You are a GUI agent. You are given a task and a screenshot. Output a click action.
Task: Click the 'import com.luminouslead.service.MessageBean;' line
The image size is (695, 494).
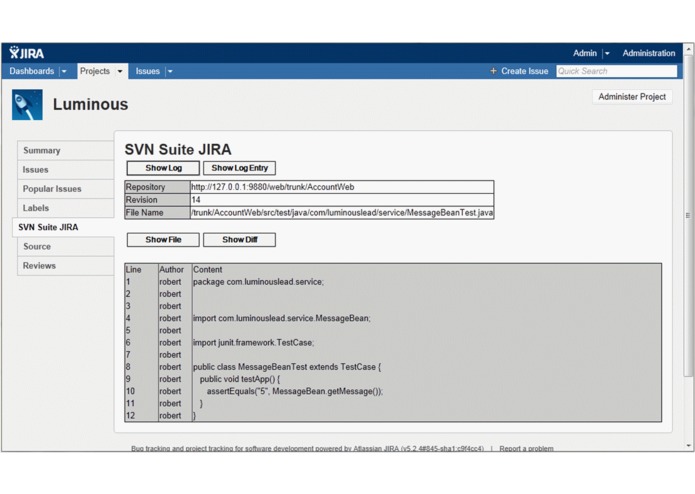282,318
